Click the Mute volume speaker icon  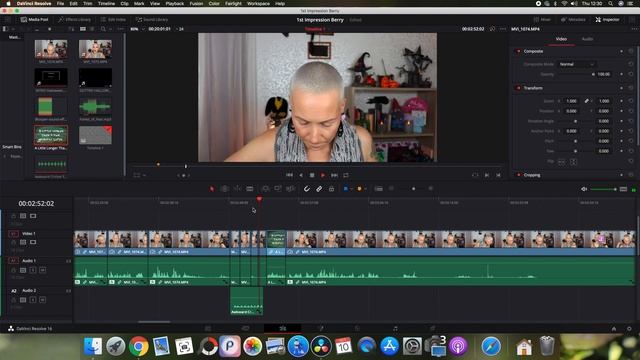coord(584,189)
